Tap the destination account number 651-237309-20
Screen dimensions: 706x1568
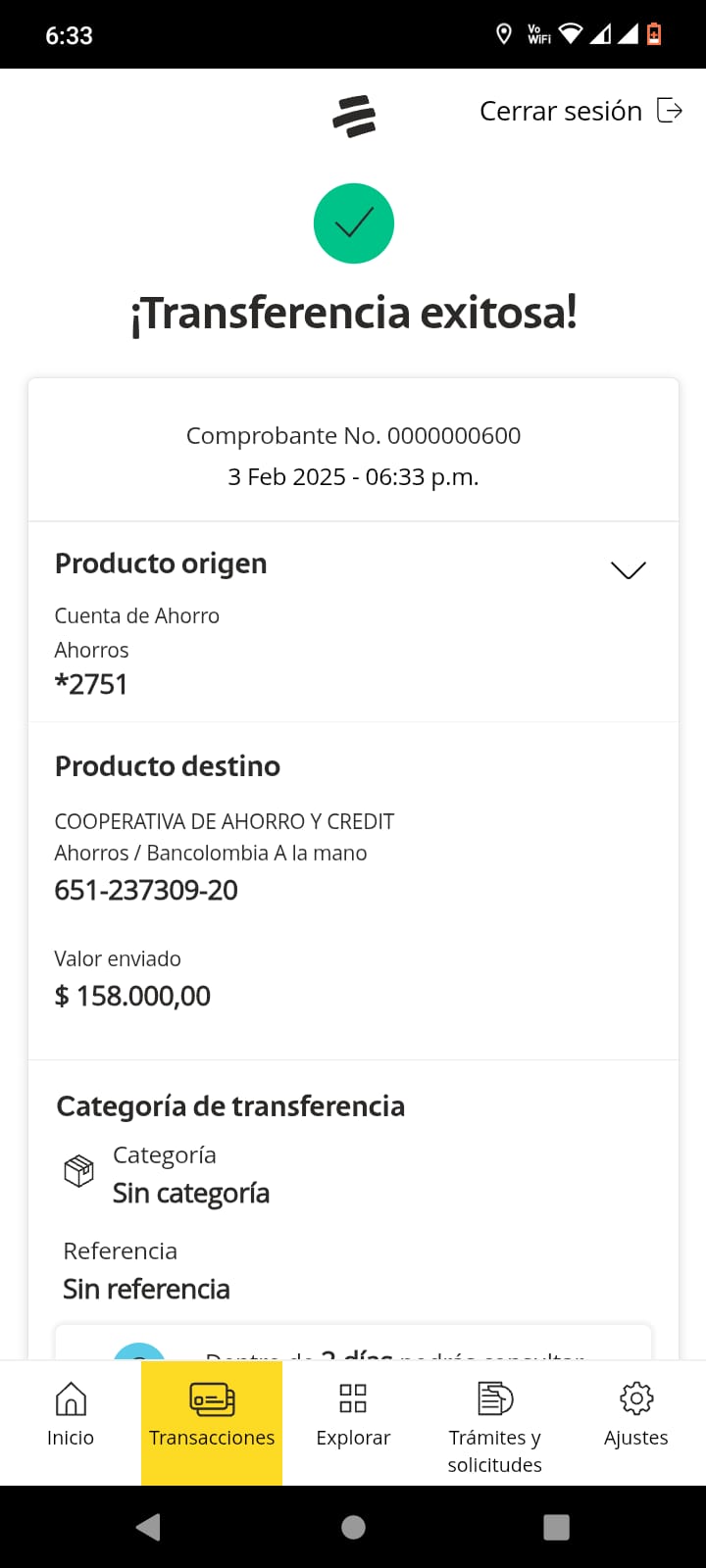point(146,891)
